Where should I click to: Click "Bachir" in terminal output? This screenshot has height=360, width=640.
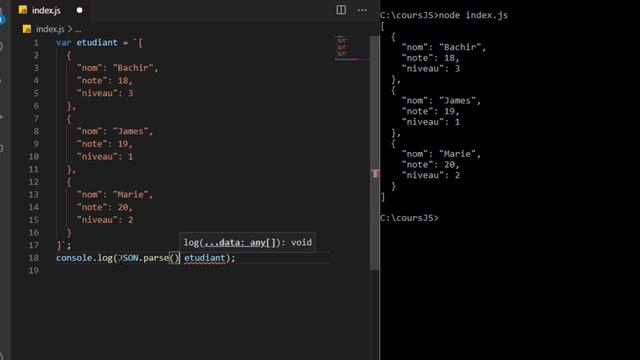460,47
